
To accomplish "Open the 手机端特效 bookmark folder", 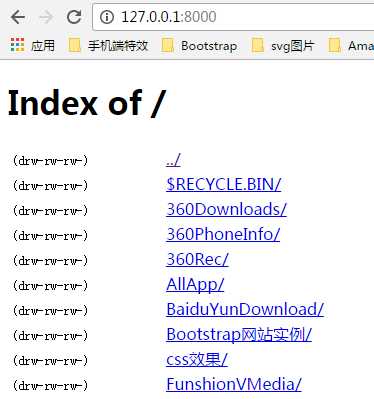I will (108, 45).
